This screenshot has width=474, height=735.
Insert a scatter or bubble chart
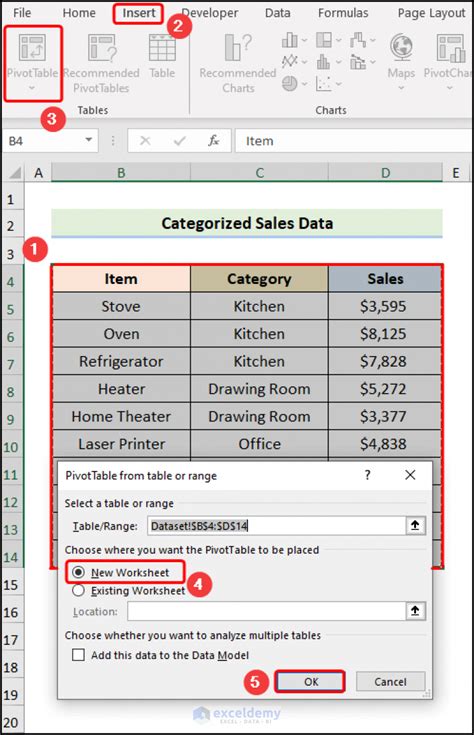coord(324,83)
